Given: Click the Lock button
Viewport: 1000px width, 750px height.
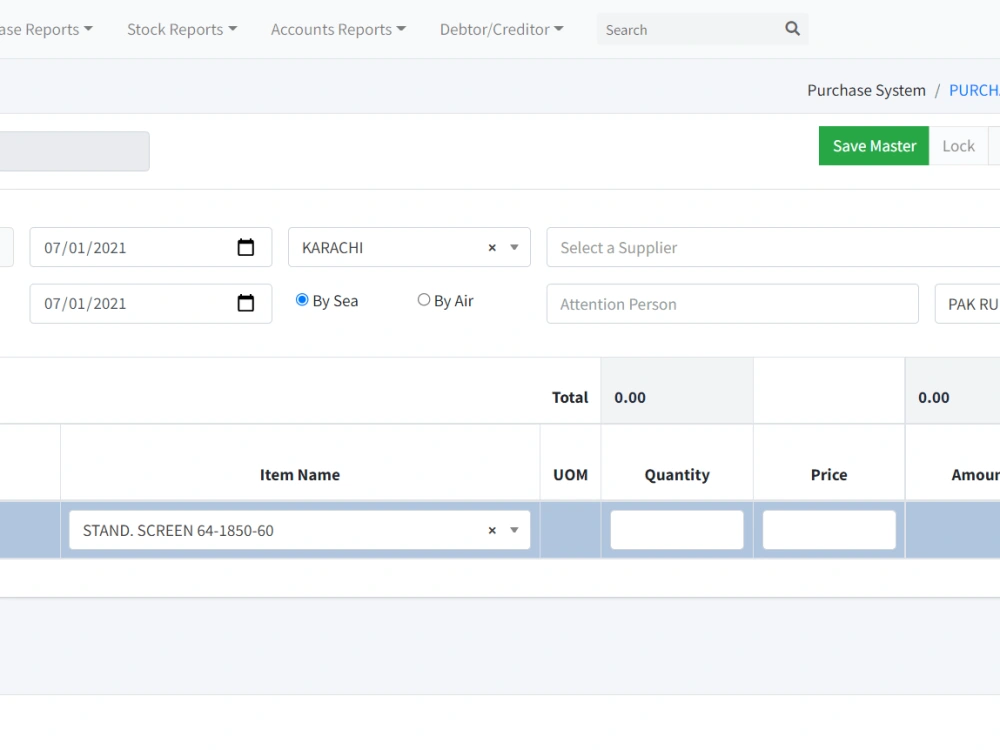Looking at the screenshot, I should pyautogui.click(x=958, y=145).
